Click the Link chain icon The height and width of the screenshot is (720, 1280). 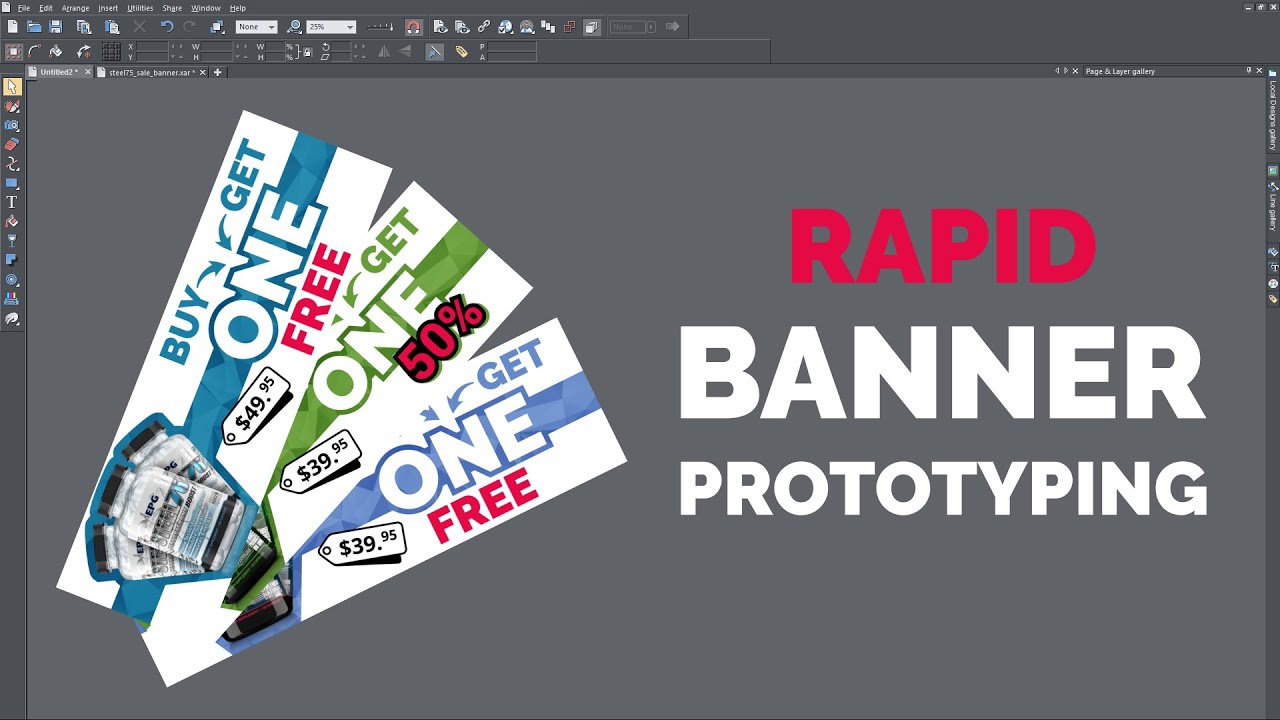pos(484,27)
